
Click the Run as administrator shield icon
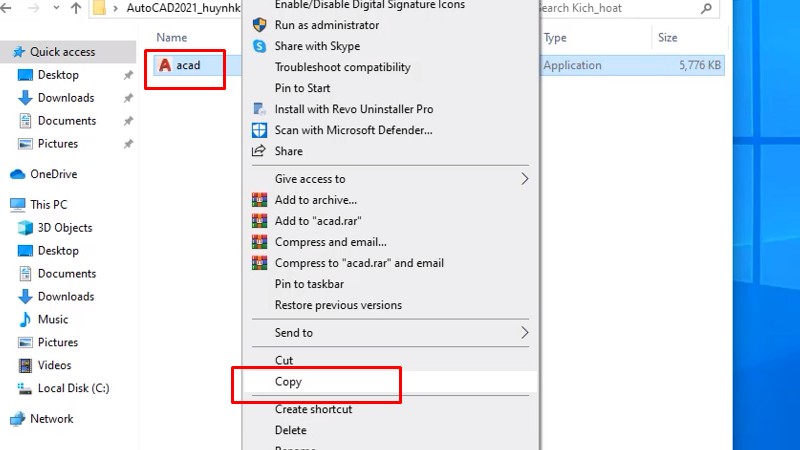[259, 25]
